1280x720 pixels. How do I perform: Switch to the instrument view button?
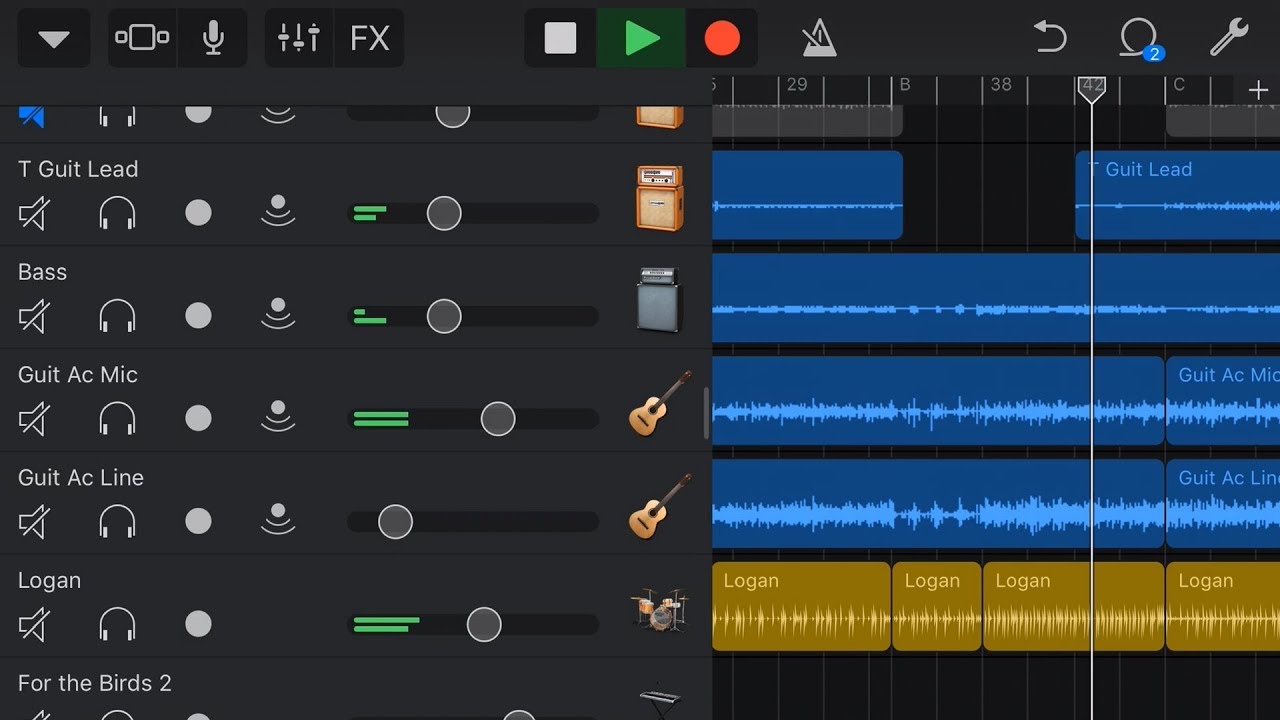pos(142,39)
